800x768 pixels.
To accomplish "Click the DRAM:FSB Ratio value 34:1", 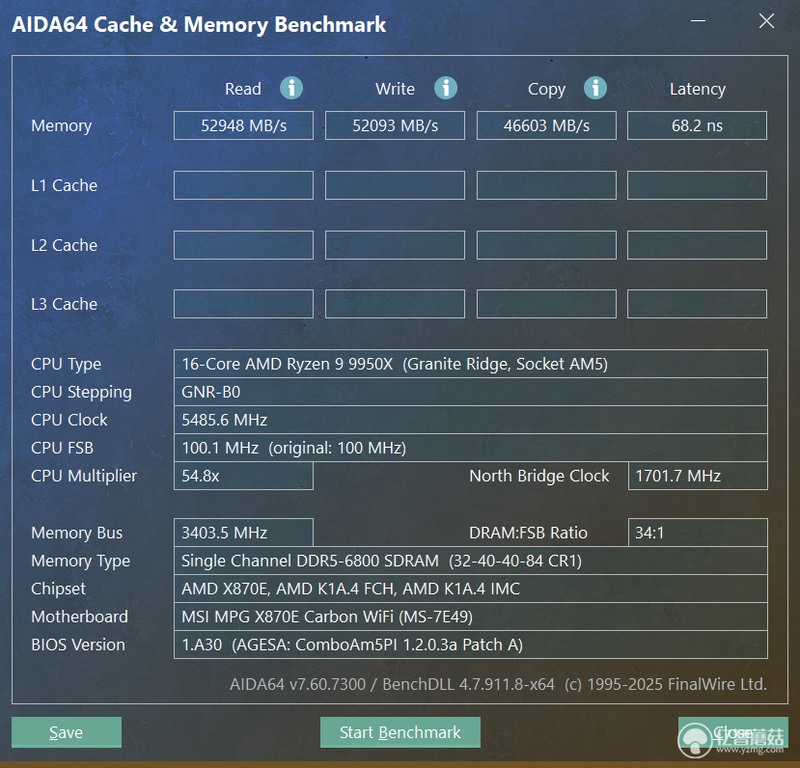I will tap(697, 533).
